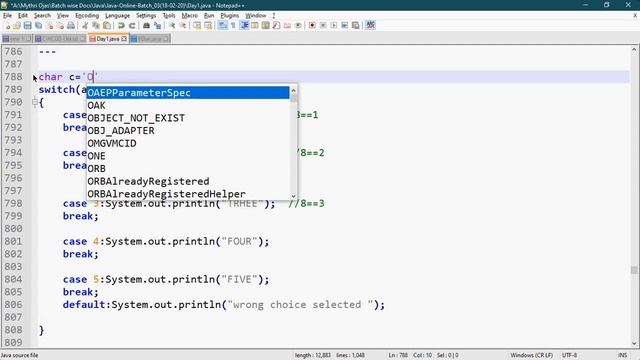Open the ? help menu
Image resolution: width=640 pixels, height=360 pixels.
274,16
